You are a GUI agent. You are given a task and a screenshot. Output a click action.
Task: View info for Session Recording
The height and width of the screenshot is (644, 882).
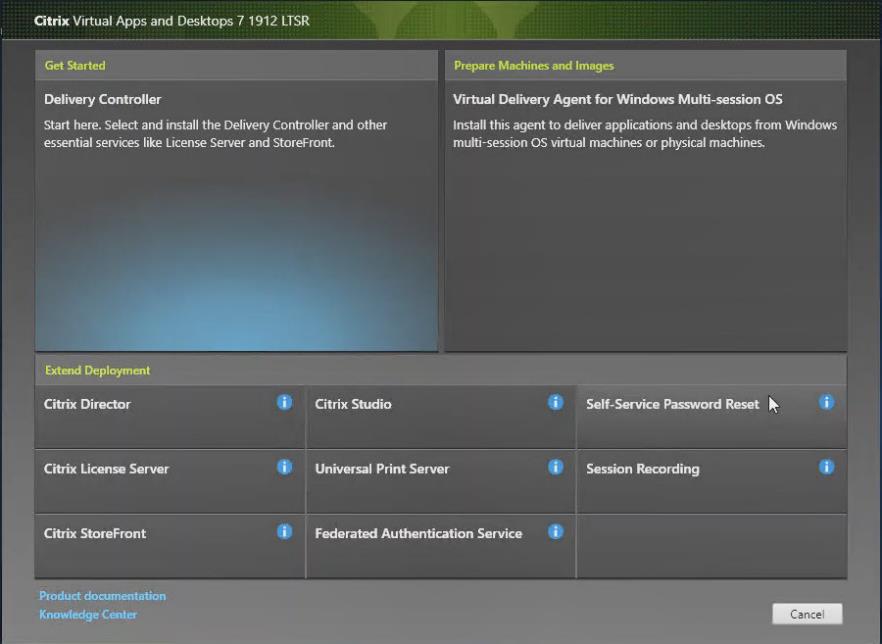coord(826,467)
